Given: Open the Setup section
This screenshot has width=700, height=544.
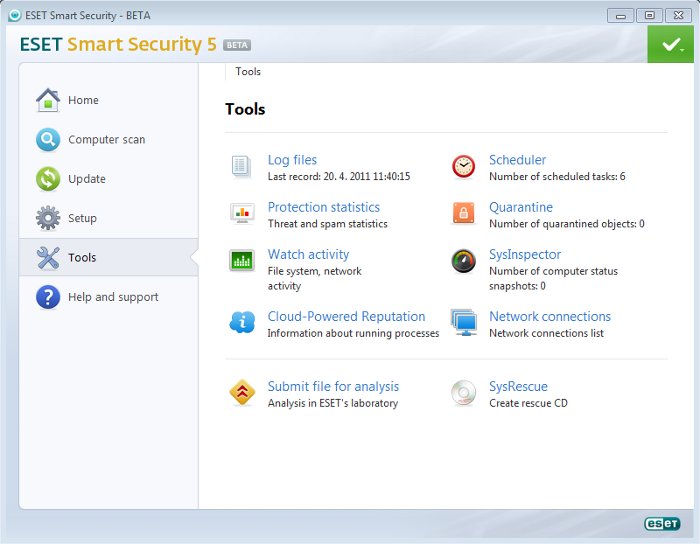Looking at the screenshot, I should [82, 218].
